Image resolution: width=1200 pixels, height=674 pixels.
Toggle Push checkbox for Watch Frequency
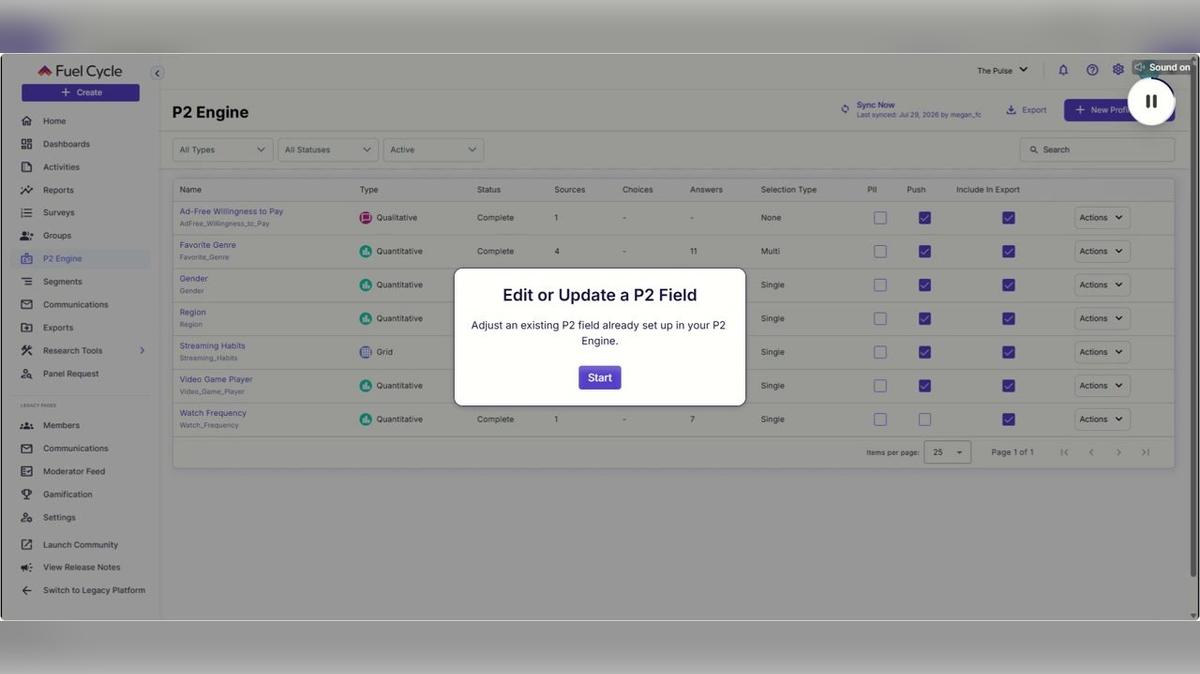point(925,420)
